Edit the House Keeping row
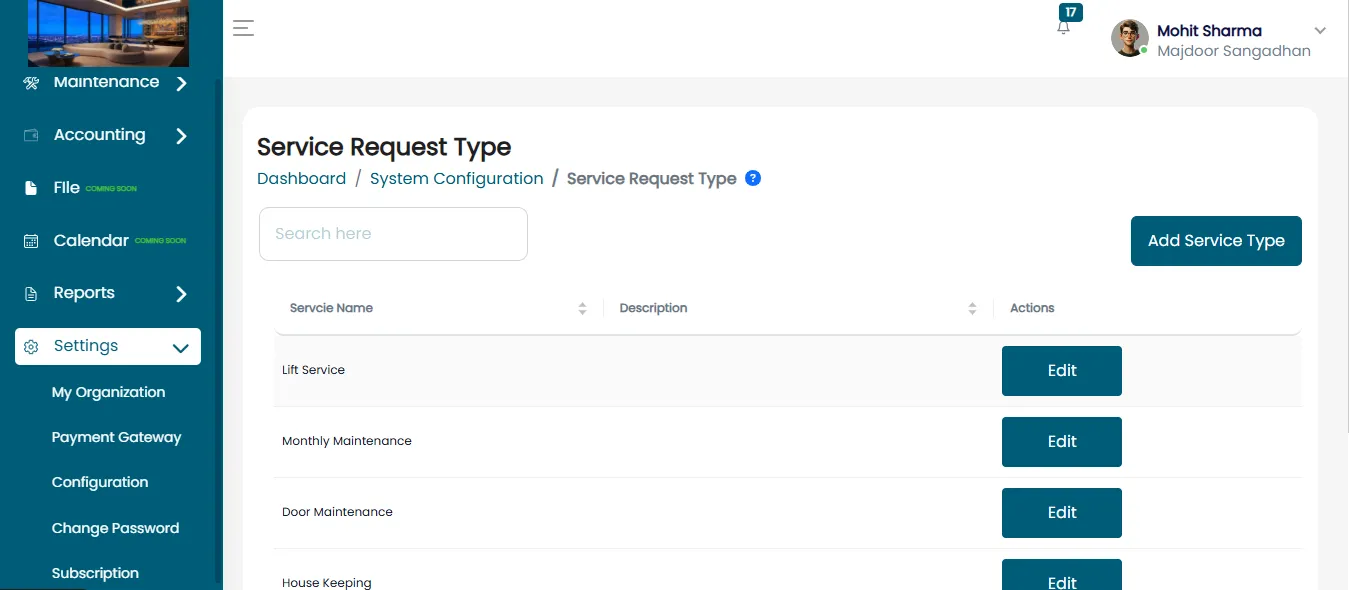The image size is (1349, 590). 1062,575
